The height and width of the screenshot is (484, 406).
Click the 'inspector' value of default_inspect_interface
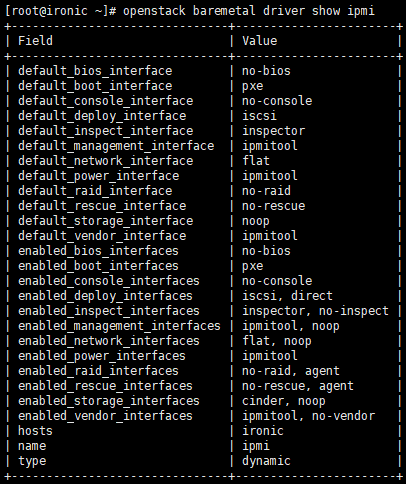[x=273, y=131]
